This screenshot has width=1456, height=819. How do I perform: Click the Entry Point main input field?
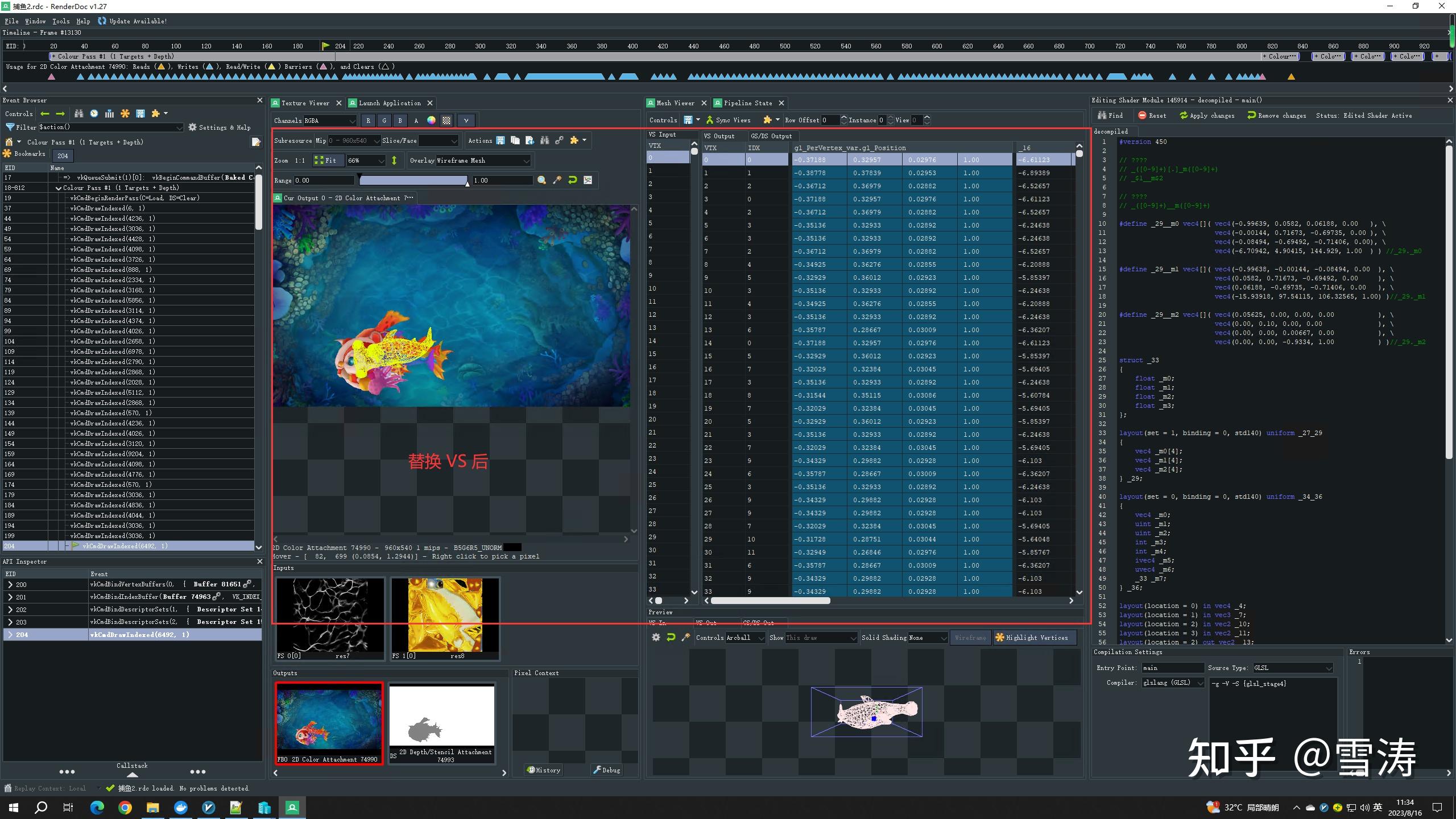[x=1172, y=668]
